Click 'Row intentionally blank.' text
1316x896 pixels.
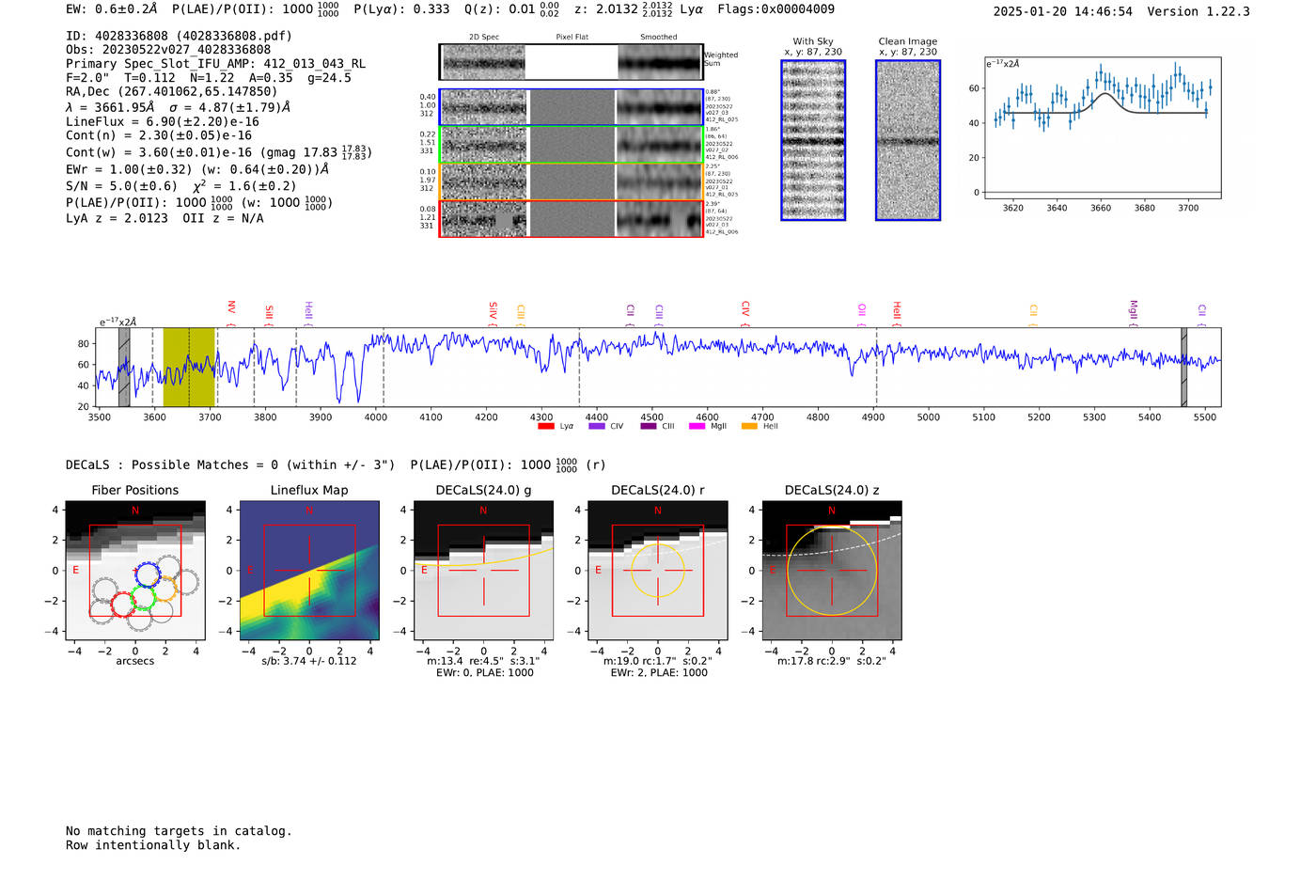tap(153, 845)
